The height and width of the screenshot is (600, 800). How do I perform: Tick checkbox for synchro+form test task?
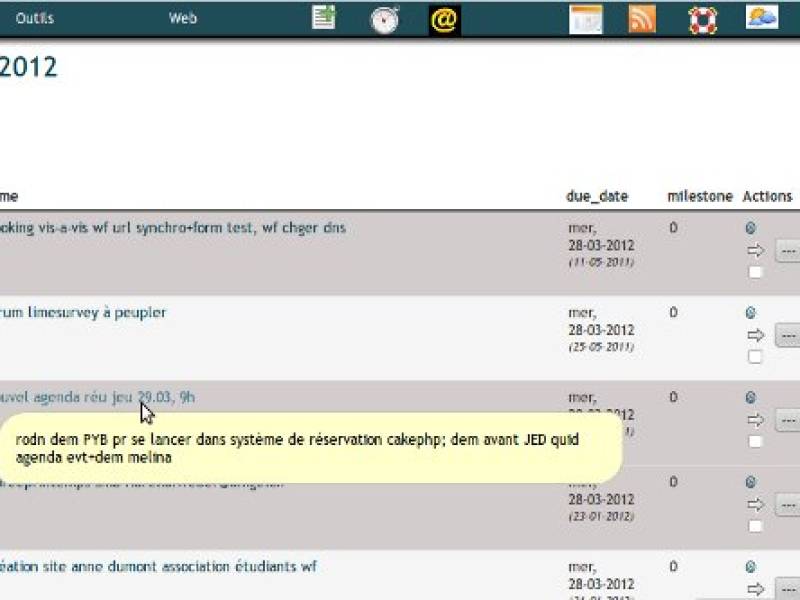tap(755, 272)
